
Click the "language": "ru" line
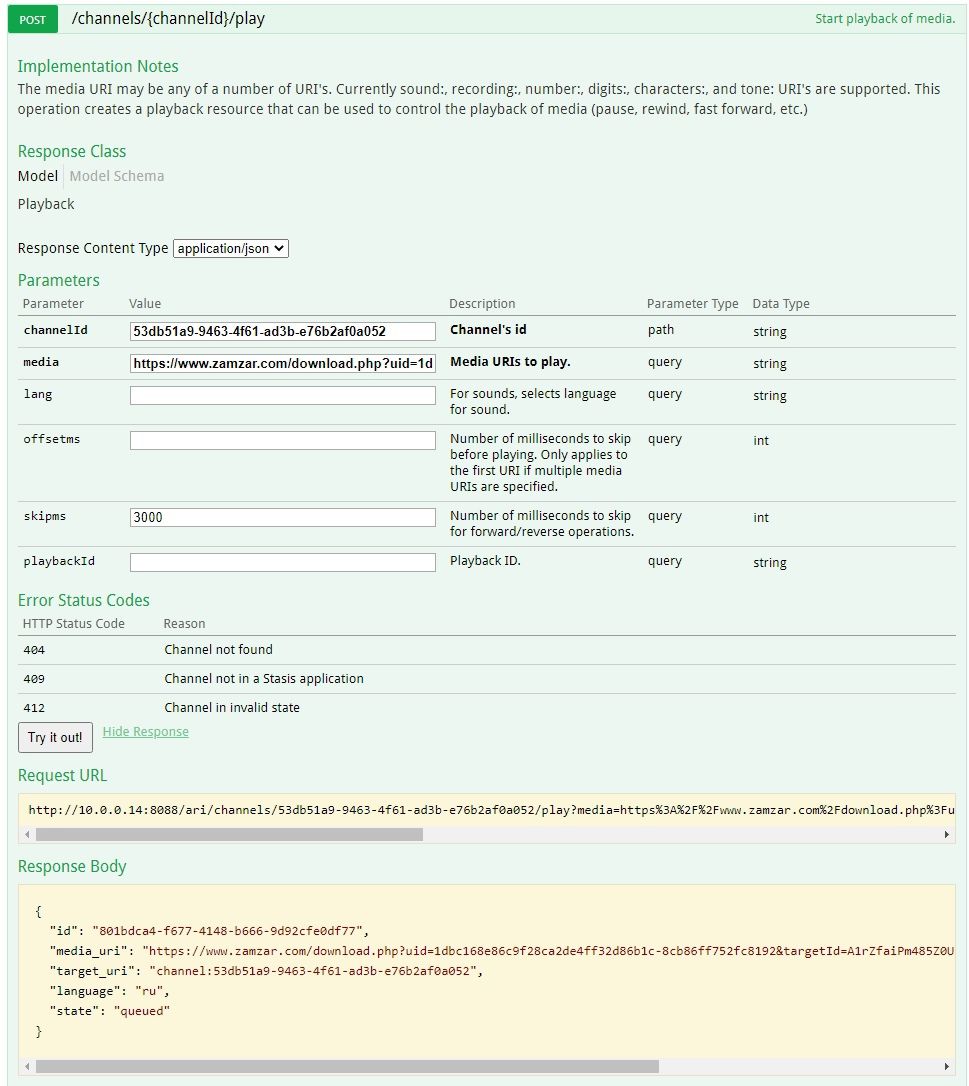click(x=109, y=992)
